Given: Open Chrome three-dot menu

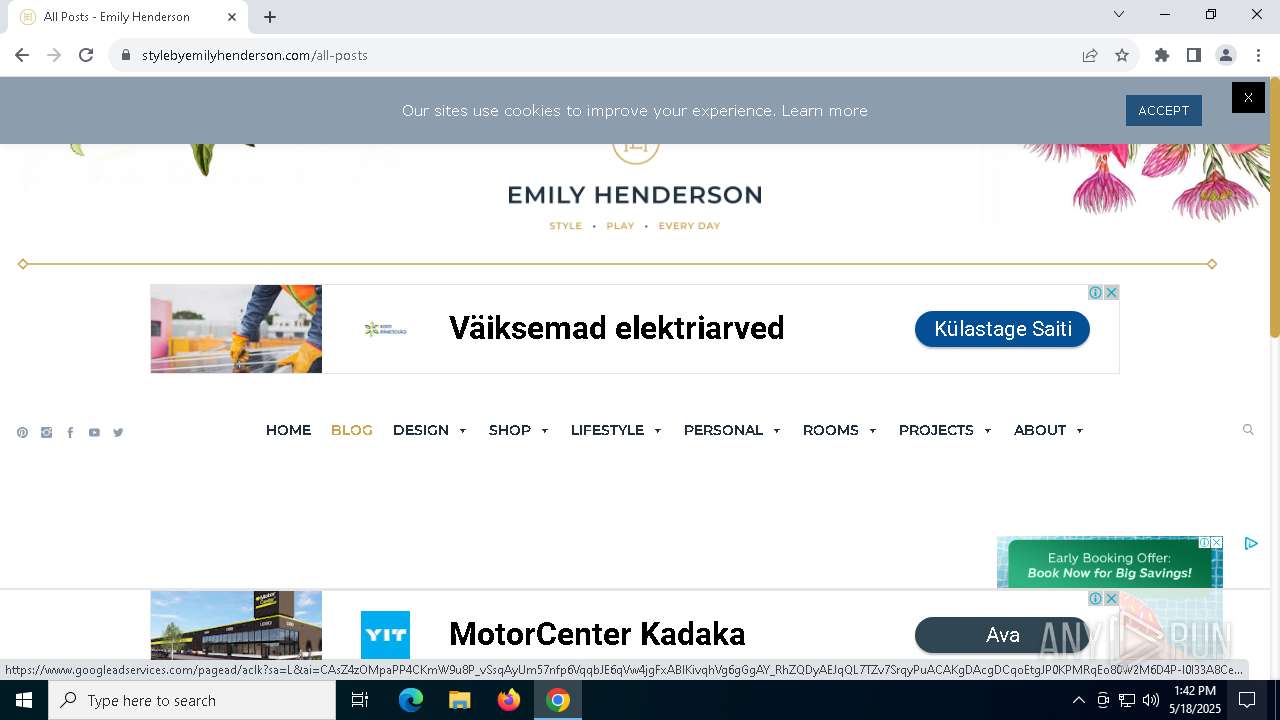Looking at the screenshot, I should pyautogui.click(x=1258, y=55).
